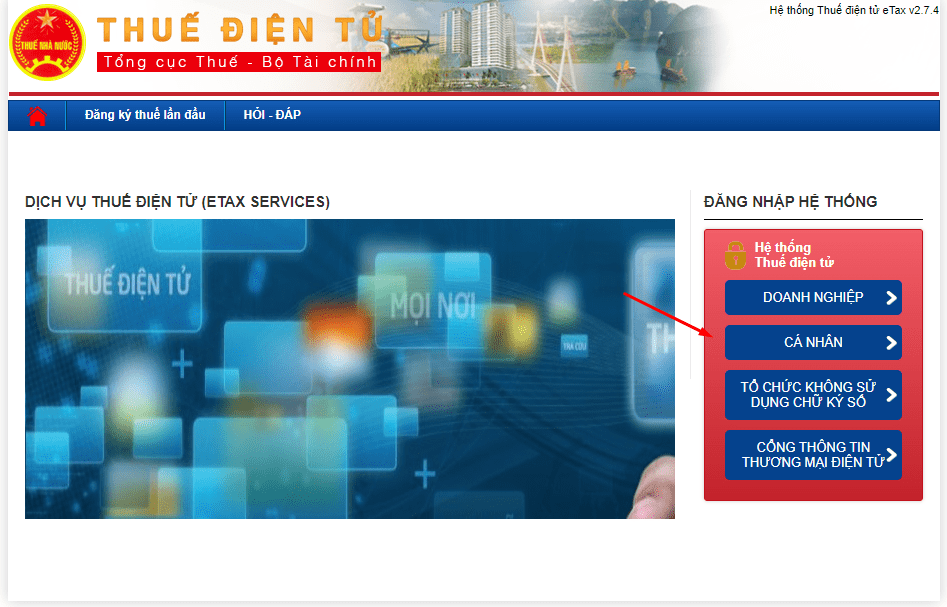Click chevron beside CỔNG THÔNG TIN THƯƠNG MẠI ĐIỆN TỬ
The height and width of the screenshot is (607, 947).
tap(891, 455)
